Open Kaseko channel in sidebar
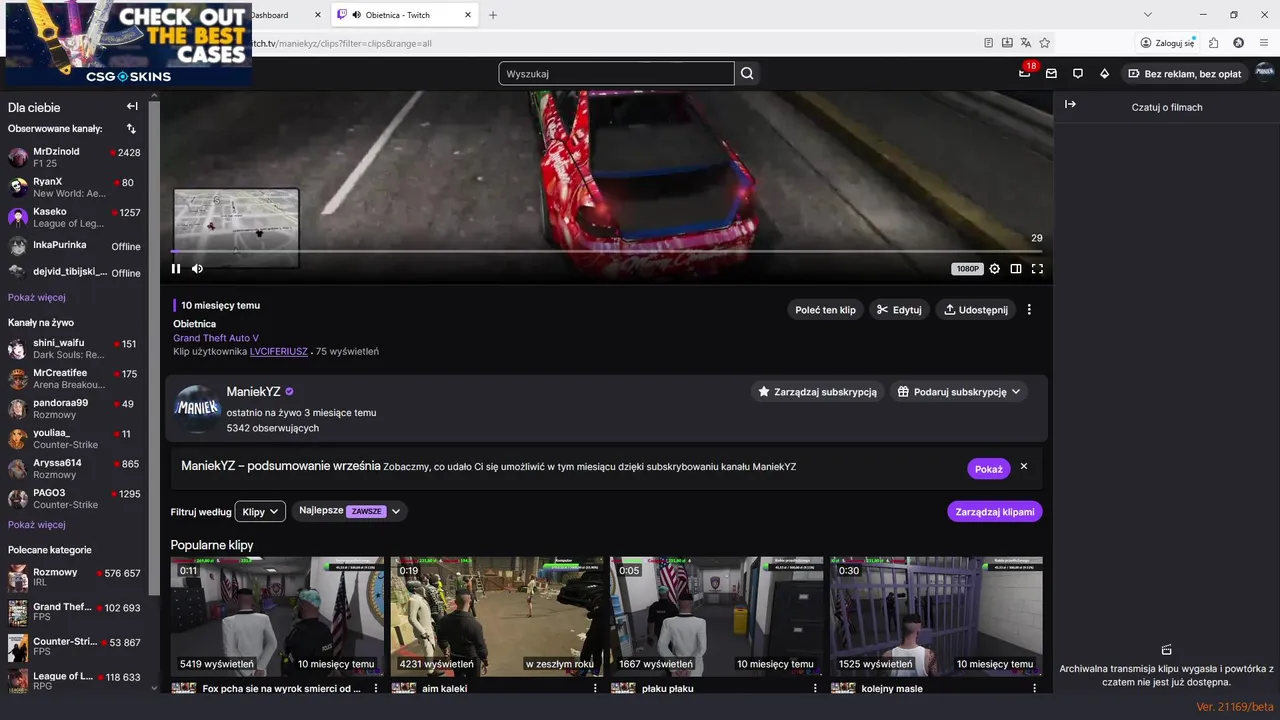Image resolution: width=1280 pixels, height=720 pixels. (74, 217)
